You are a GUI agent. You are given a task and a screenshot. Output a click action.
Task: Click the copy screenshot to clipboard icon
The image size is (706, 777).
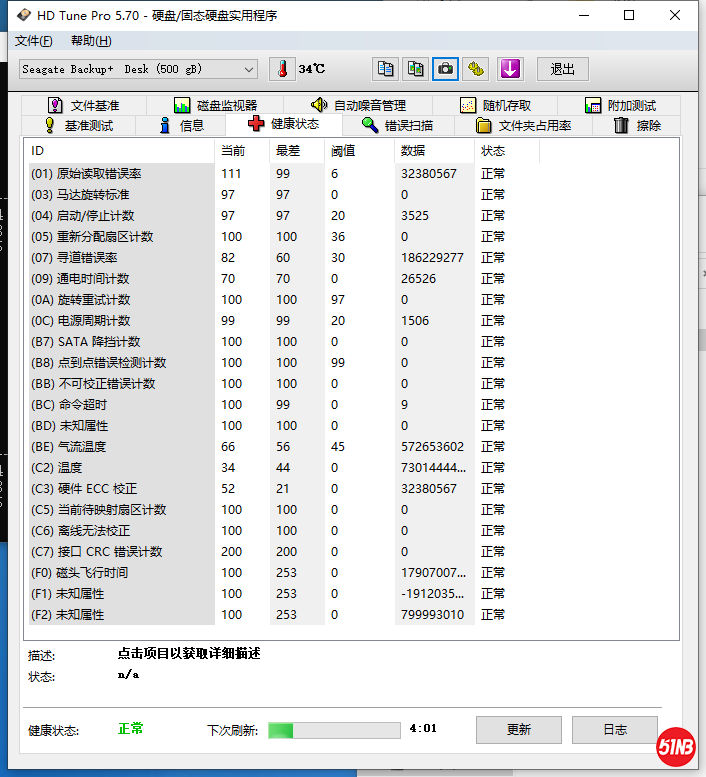click(414, 69)
